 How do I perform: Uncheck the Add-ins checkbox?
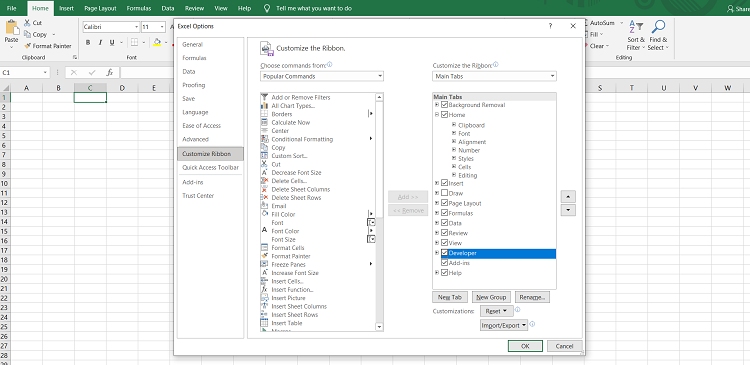click(x=444, y=263)
